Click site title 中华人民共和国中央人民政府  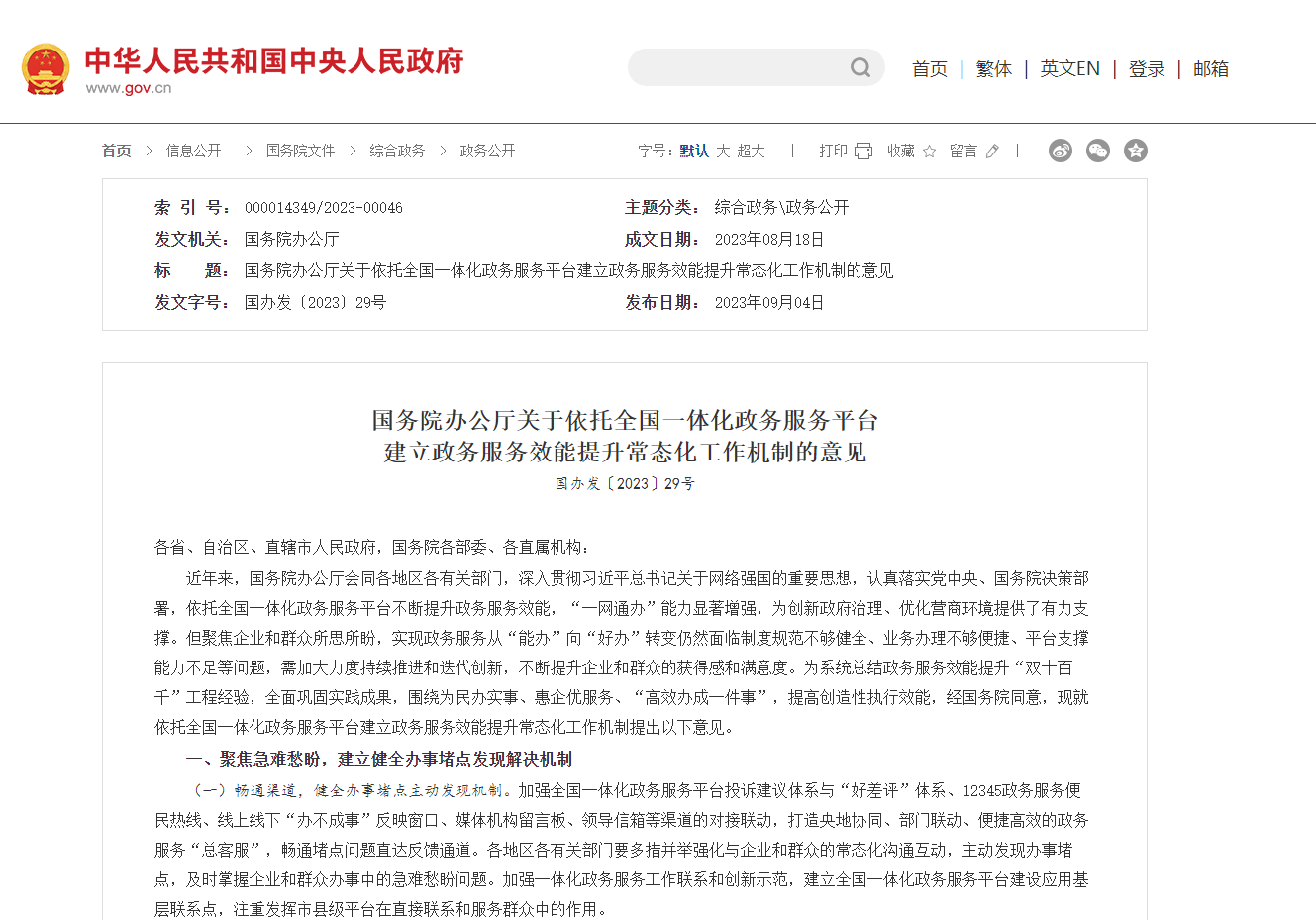click(x=274, y=61)
